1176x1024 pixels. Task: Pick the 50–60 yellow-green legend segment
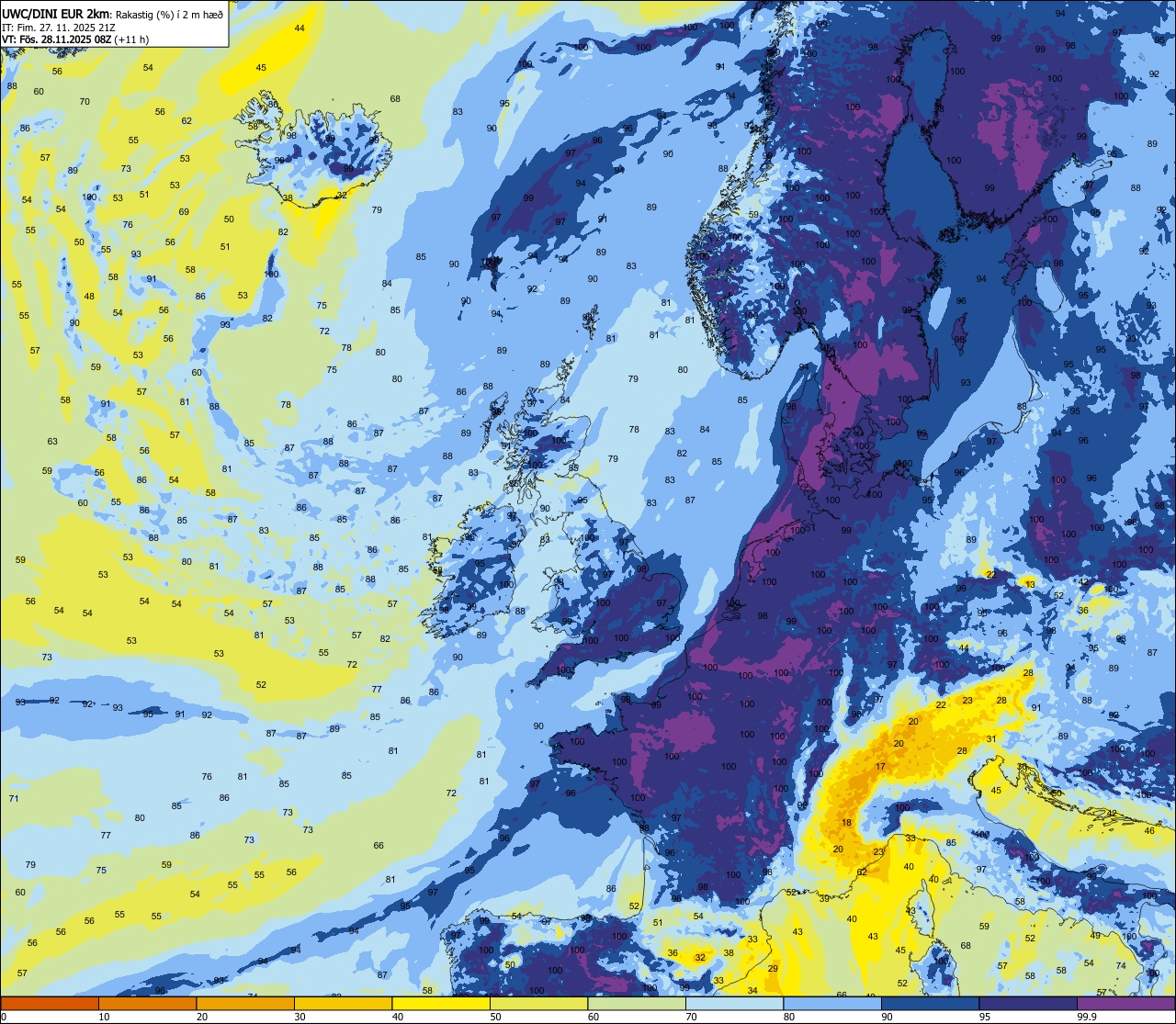pos(538,1003)
